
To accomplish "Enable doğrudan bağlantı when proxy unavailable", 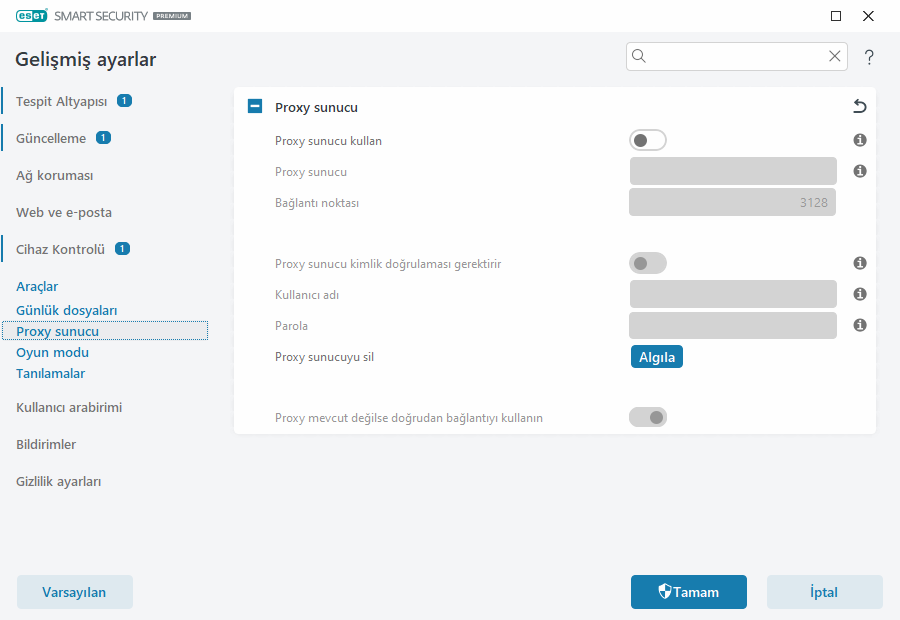I will pyautogui.click(x=648, y=417).
